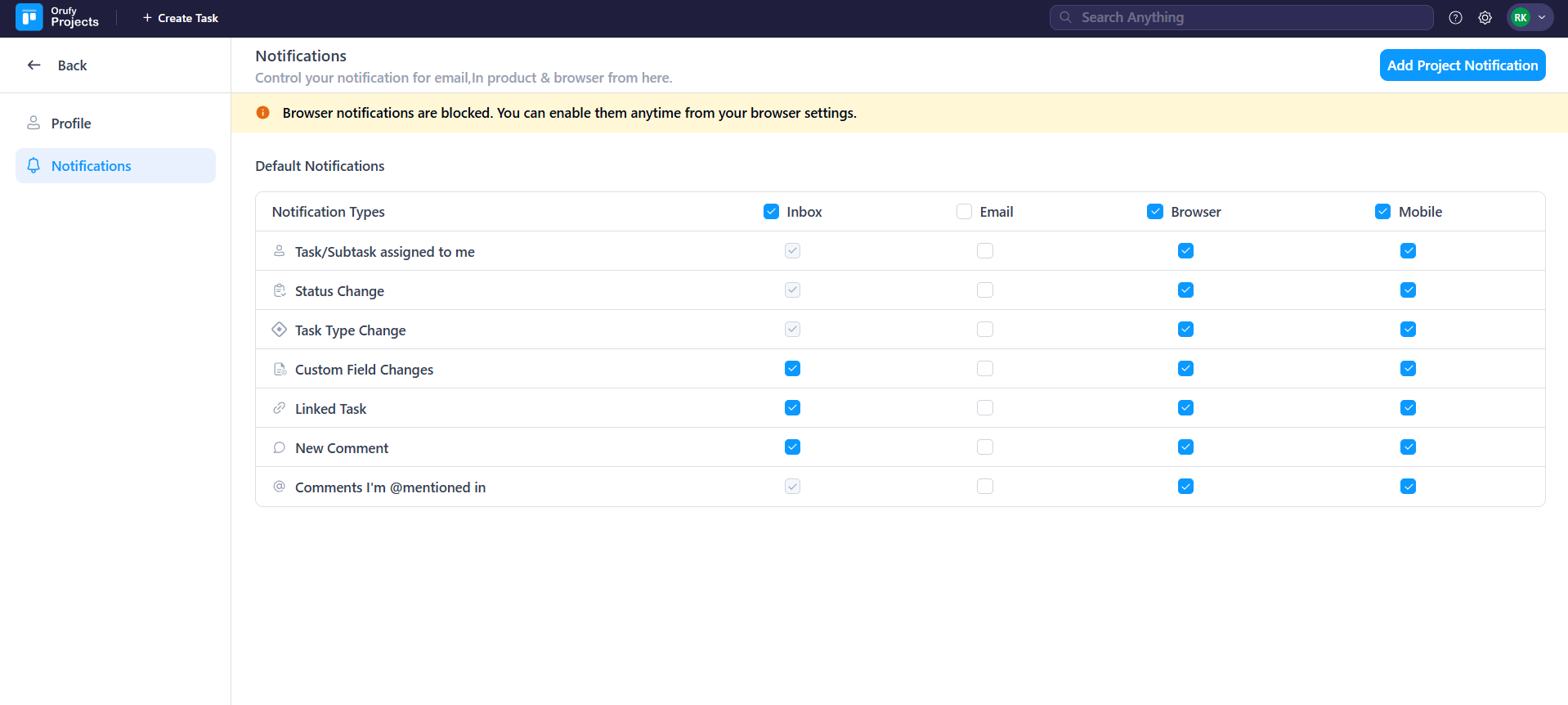Click the New Comment bubble icon
The width and height of the screenshot is (1568, 705).
[280, 447]
